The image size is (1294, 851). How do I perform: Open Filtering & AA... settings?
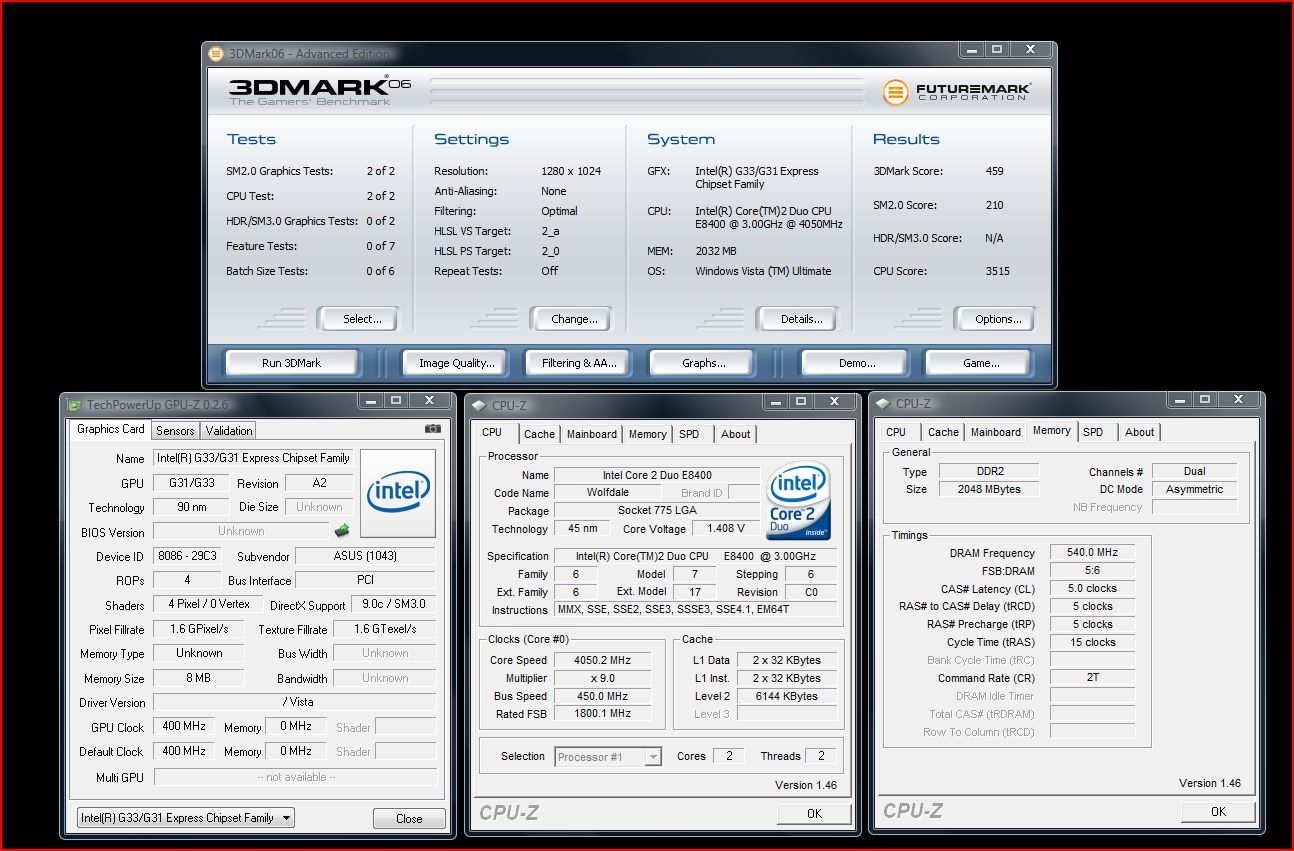coord(579,363)
